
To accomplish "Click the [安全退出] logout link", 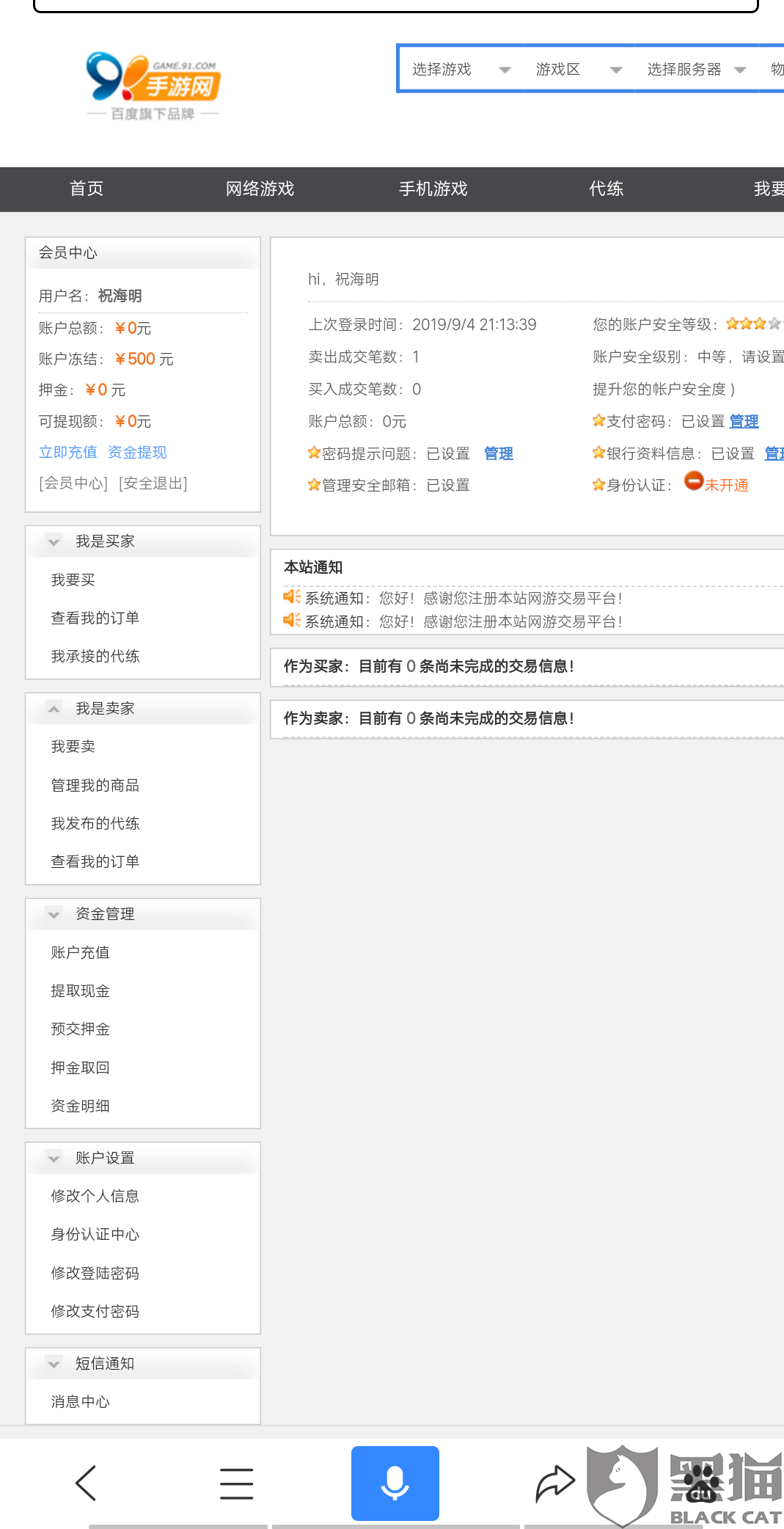I will (153, 483).
